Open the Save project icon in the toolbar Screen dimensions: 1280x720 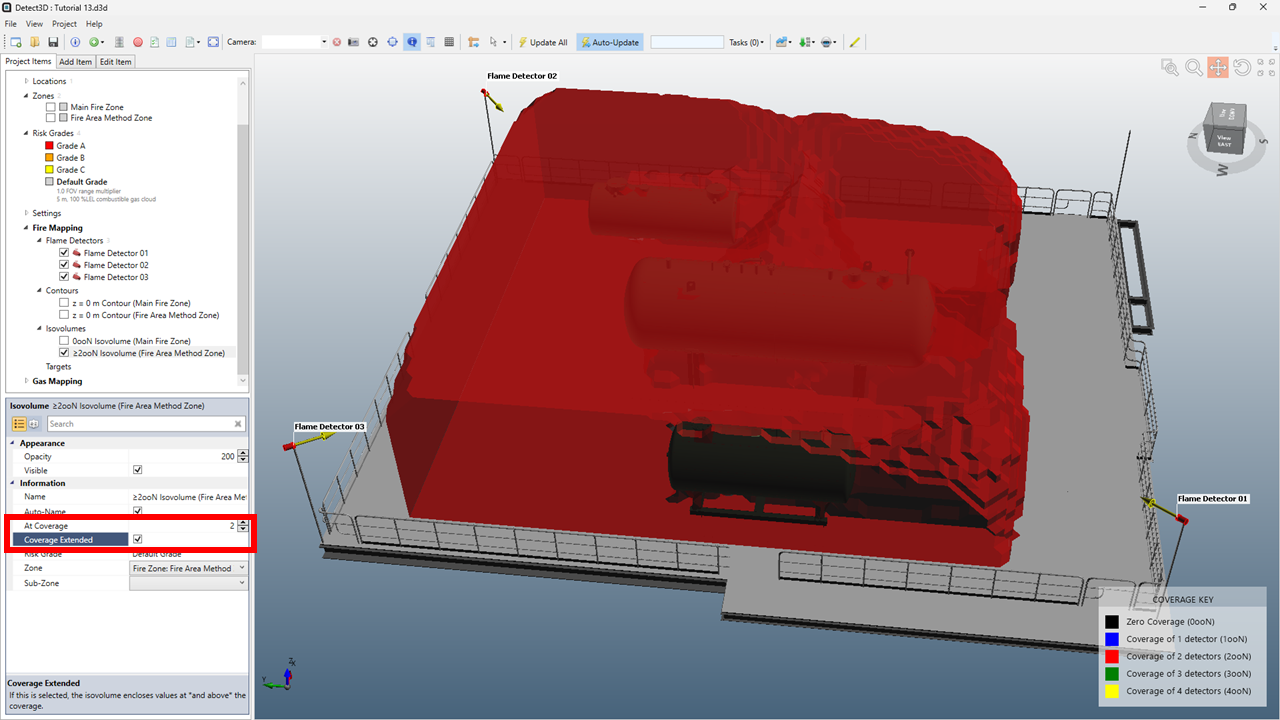(53, 42)
